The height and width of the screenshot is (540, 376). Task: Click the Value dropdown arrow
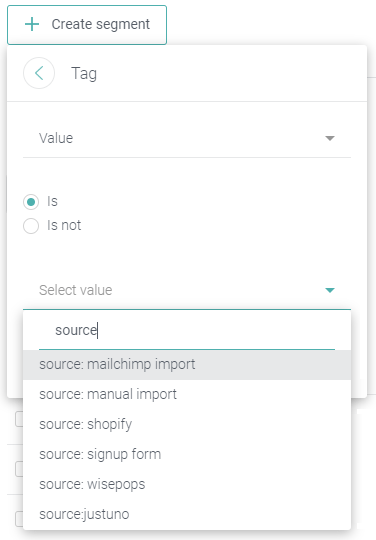(330, 138)
